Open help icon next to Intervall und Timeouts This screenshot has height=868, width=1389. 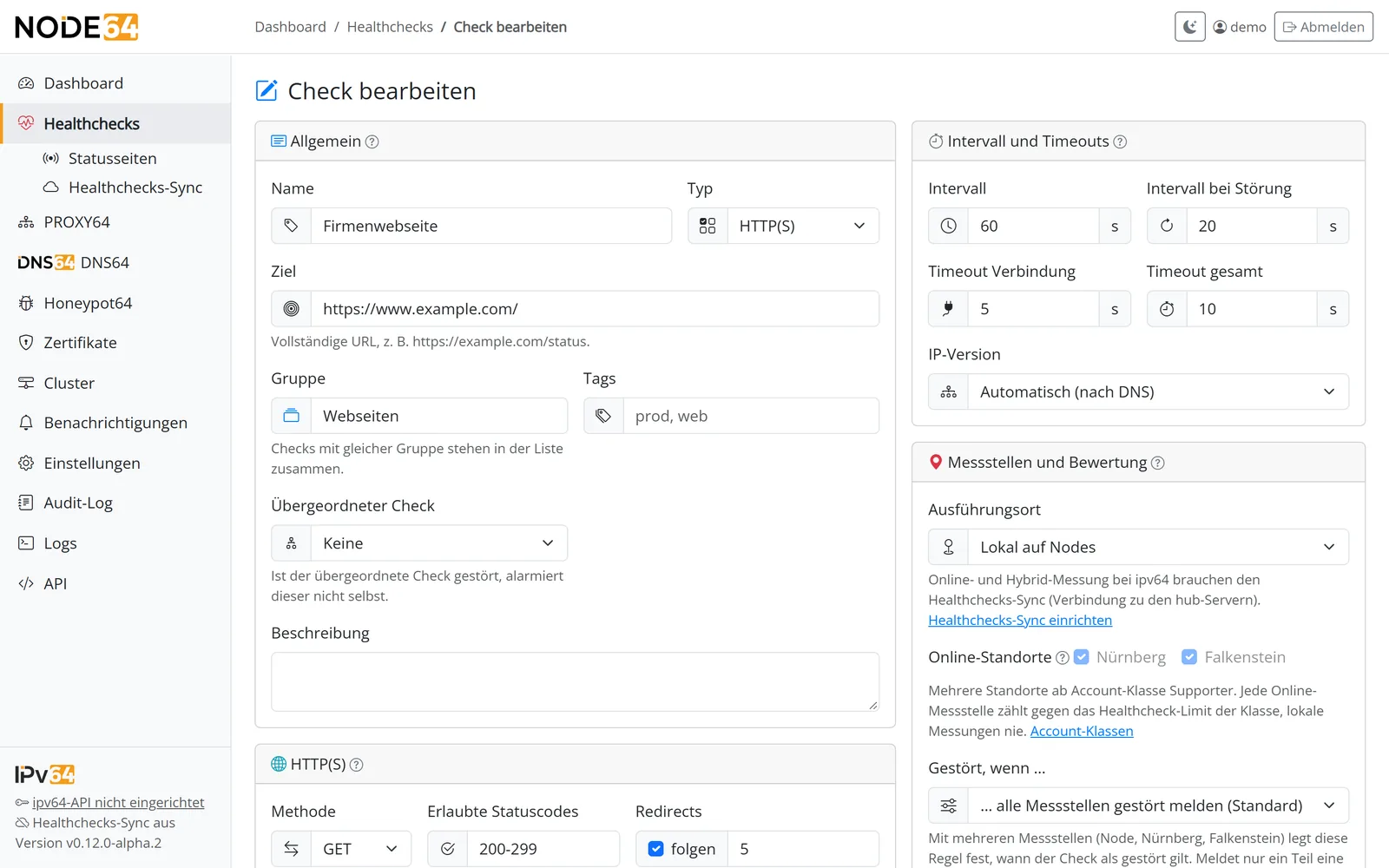click(1120, 141)
